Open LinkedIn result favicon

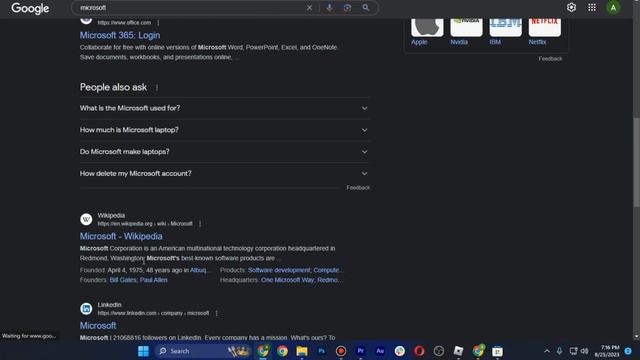(x=86, y=309)
